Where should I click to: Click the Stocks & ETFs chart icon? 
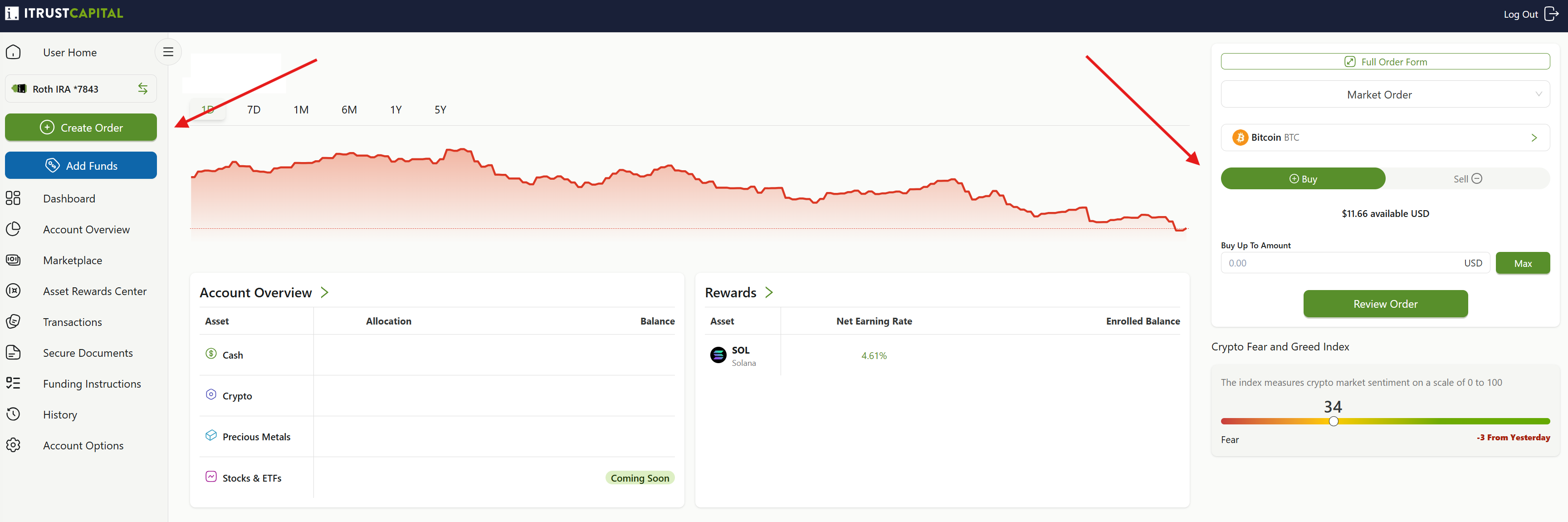pyautogui.click(x=211, y=477)
